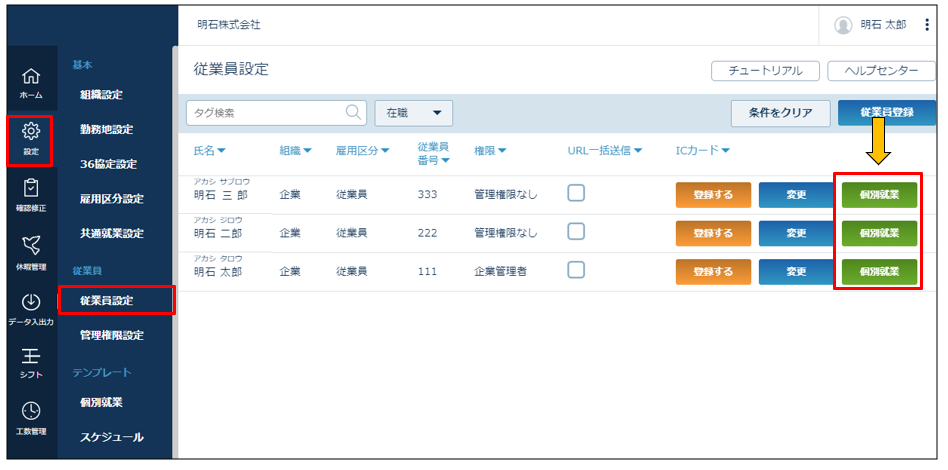Click the sidebar vertical scrollbar

click(175, 251)
